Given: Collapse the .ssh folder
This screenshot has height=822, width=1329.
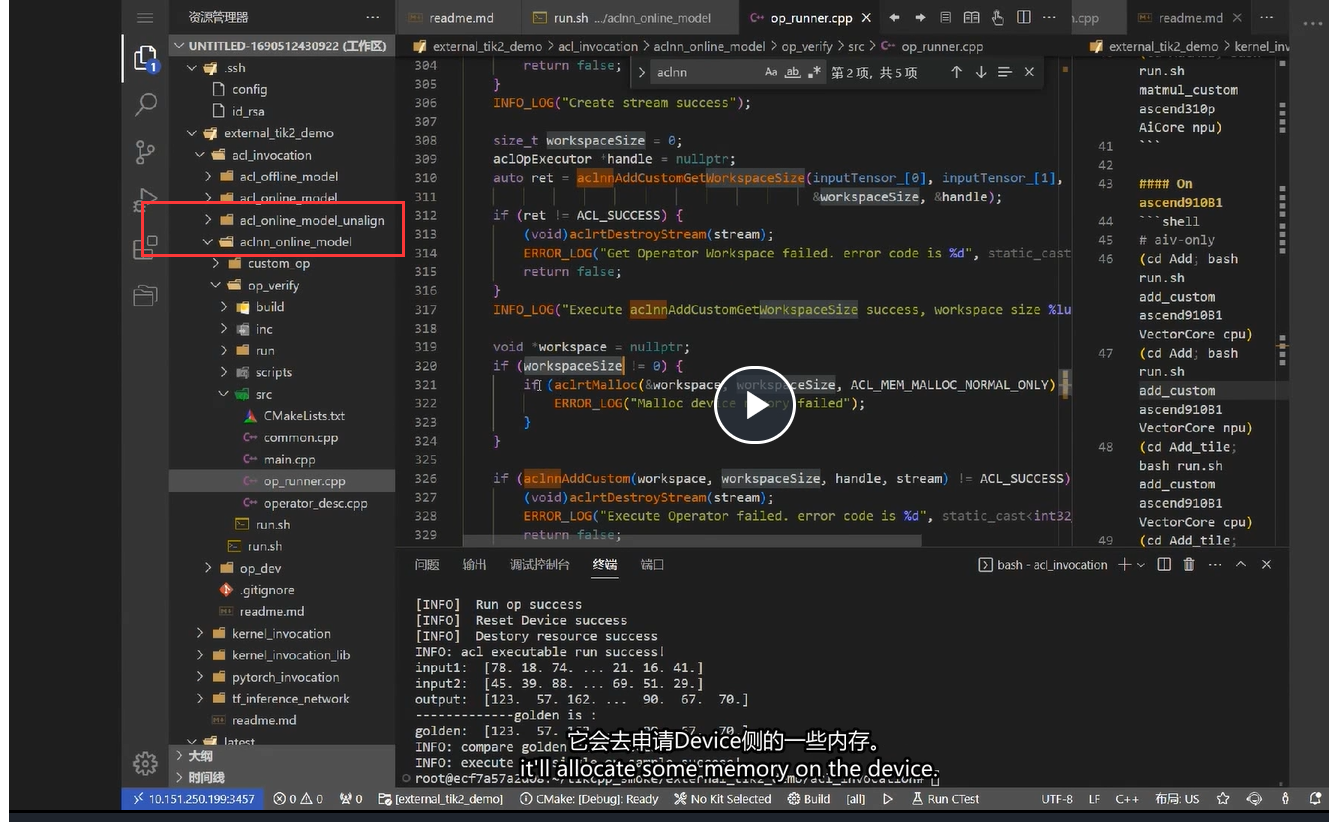Looking at the screenshot, I should (x=192, y=68).
